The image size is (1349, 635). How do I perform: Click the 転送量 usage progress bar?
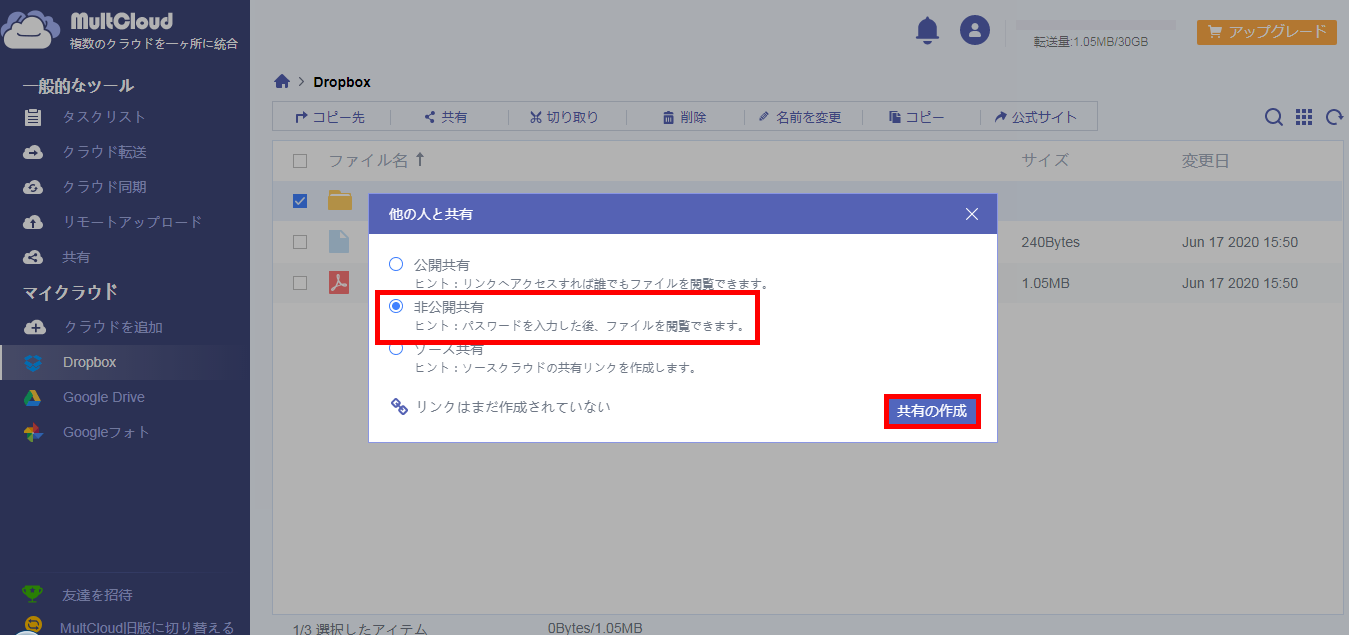tap(1096, 25)
